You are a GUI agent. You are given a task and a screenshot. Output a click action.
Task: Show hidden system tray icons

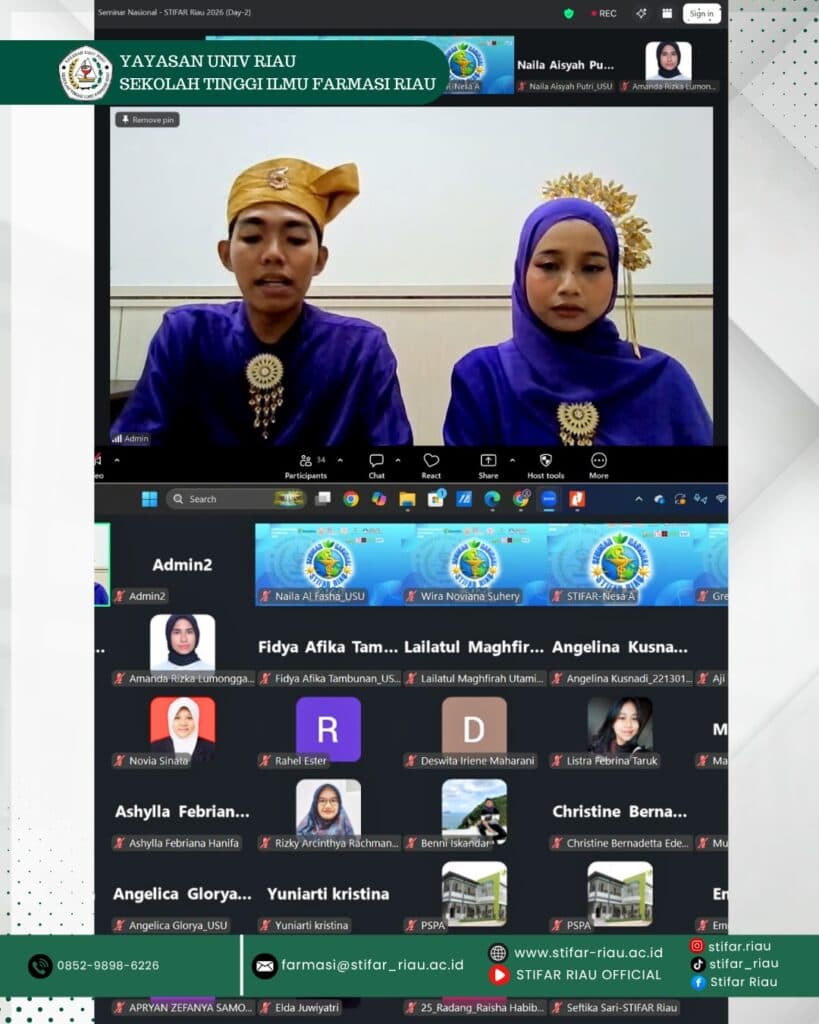point(639,499)
